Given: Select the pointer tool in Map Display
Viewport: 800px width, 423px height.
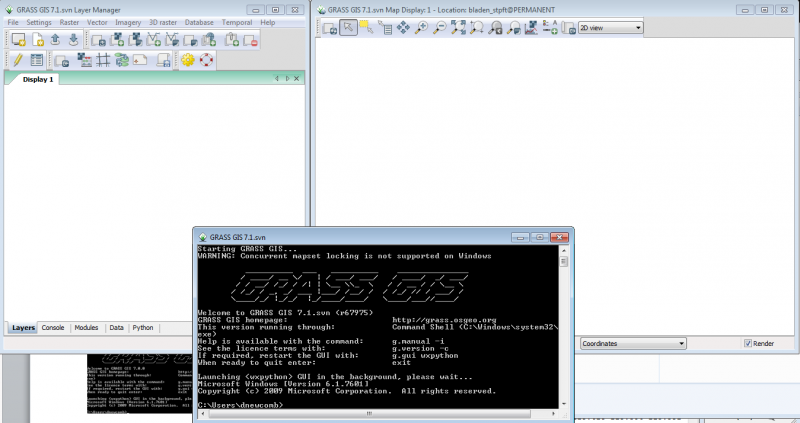Looking at the screenshot, I should (349, 27).
